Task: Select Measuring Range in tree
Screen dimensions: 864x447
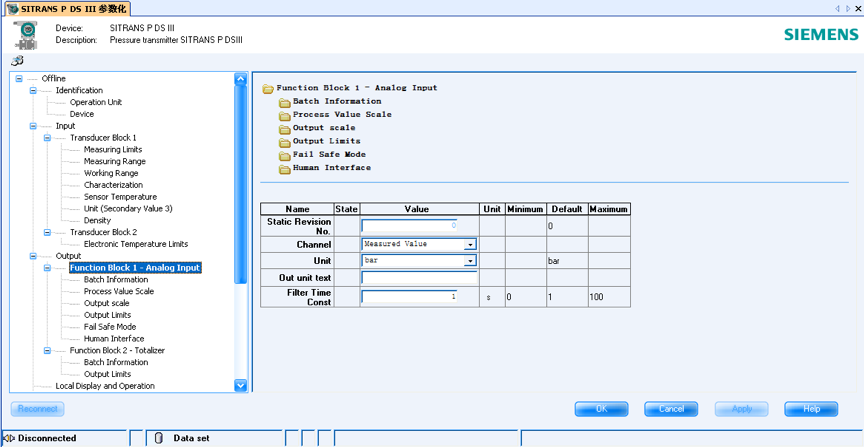Action: click(115, 161)
